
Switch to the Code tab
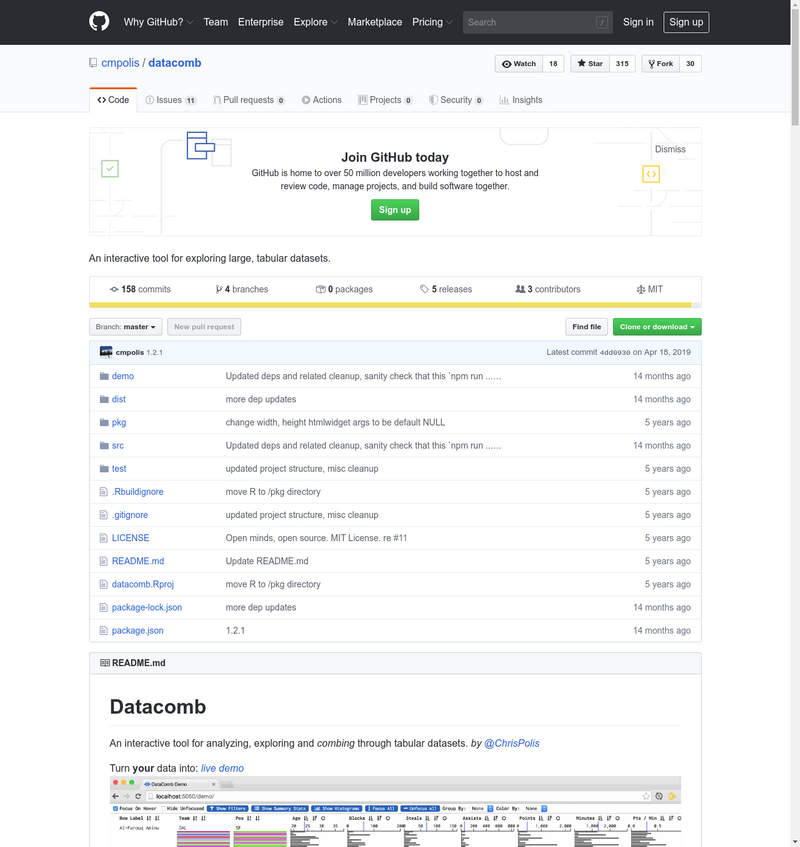pyautogui.click(x=113, y=100)
